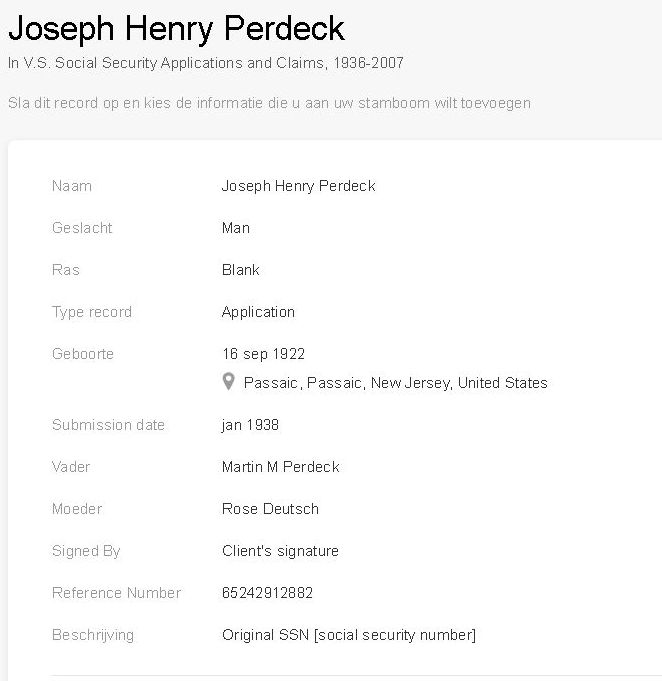Click the Moeder field label
Image resolution: width=662 pixels, height=681 pixels.
click(77, 509)
